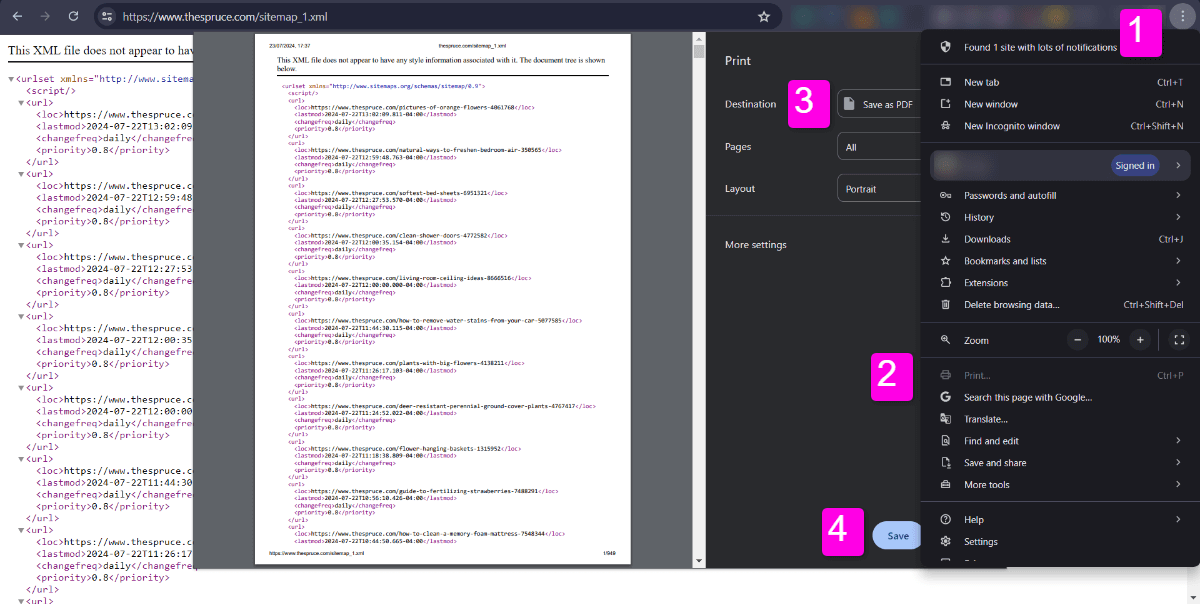Select Print... in the Chrome menu

[1060, 376]
